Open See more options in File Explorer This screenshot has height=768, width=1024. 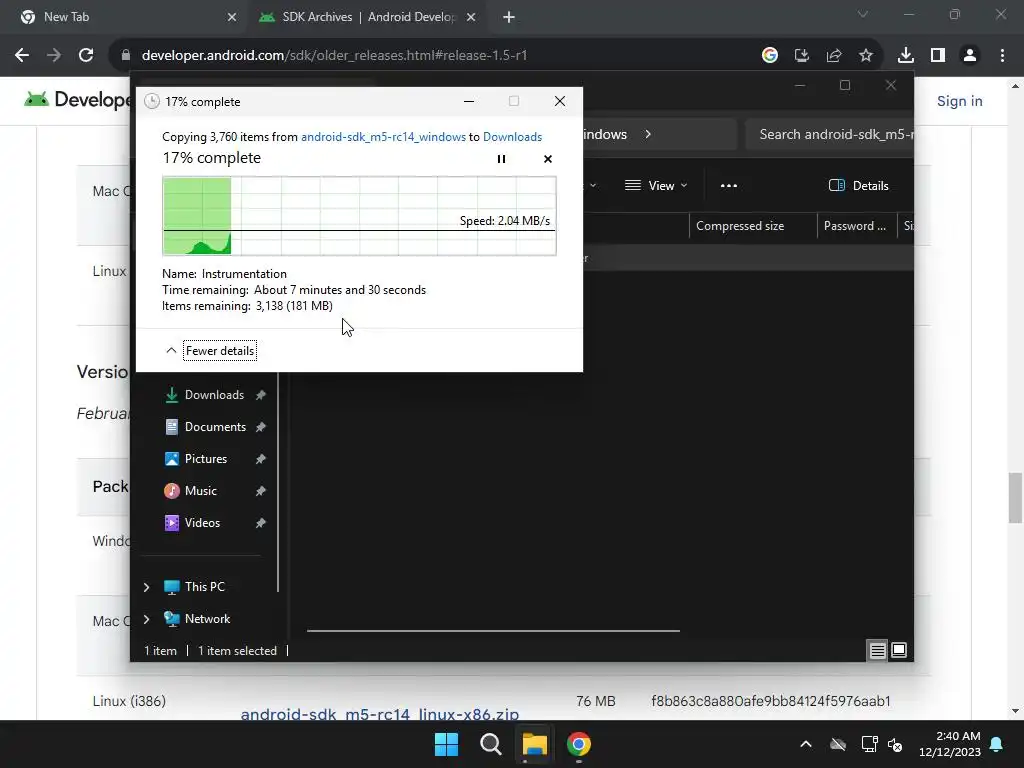pyautogui.click(x=729, y=185)
